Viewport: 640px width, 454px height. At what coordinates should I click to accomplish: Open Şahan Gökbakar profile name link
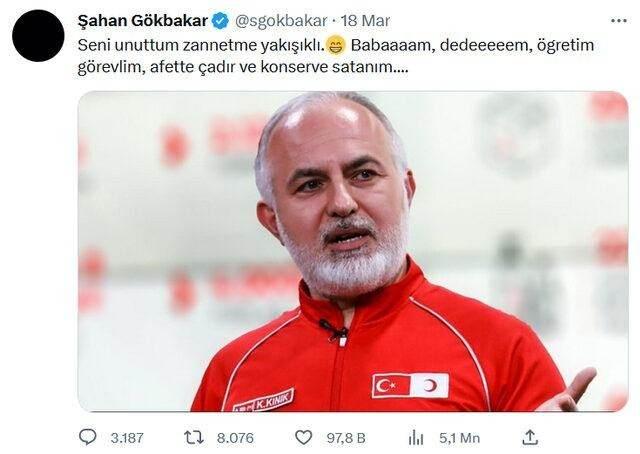click(143, 21)
